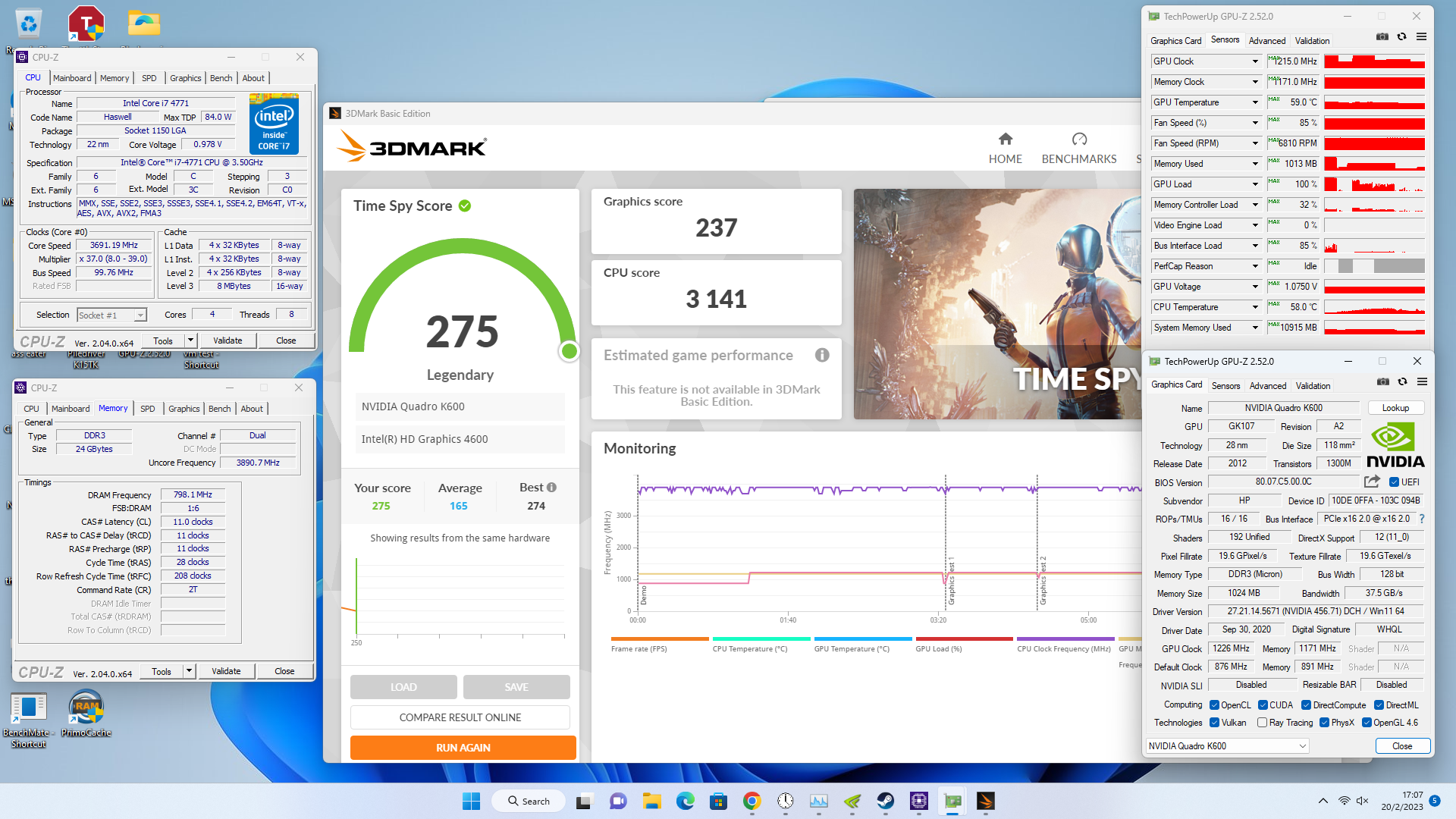
Task: Open Validation tab in GPU-Z Graphics Card window
Action: coord(1313,386)
